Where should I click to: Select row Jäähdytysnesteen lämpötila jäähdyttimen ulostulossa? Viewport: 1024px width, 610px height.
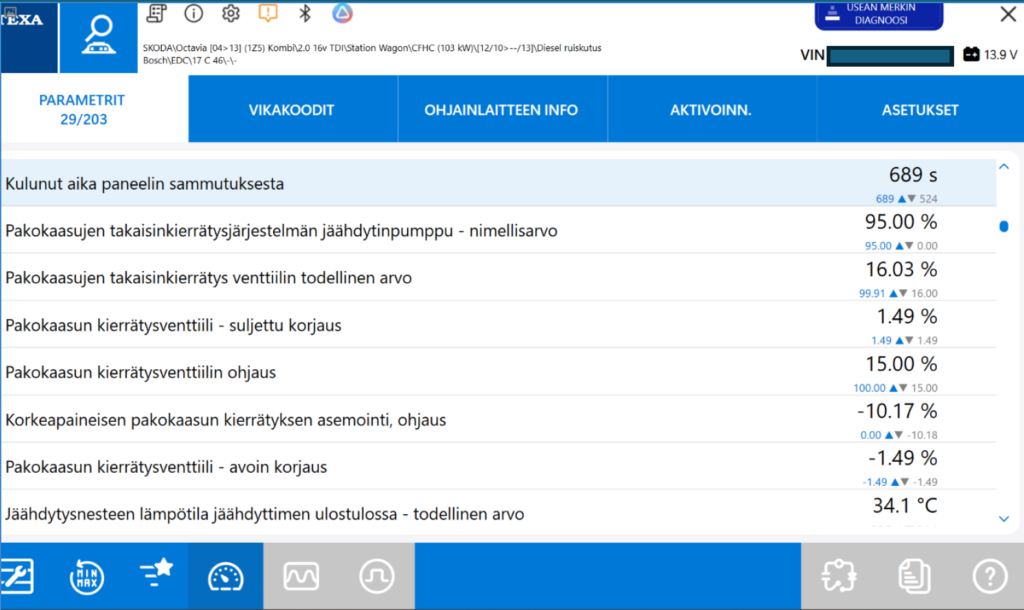click(498, 513)
